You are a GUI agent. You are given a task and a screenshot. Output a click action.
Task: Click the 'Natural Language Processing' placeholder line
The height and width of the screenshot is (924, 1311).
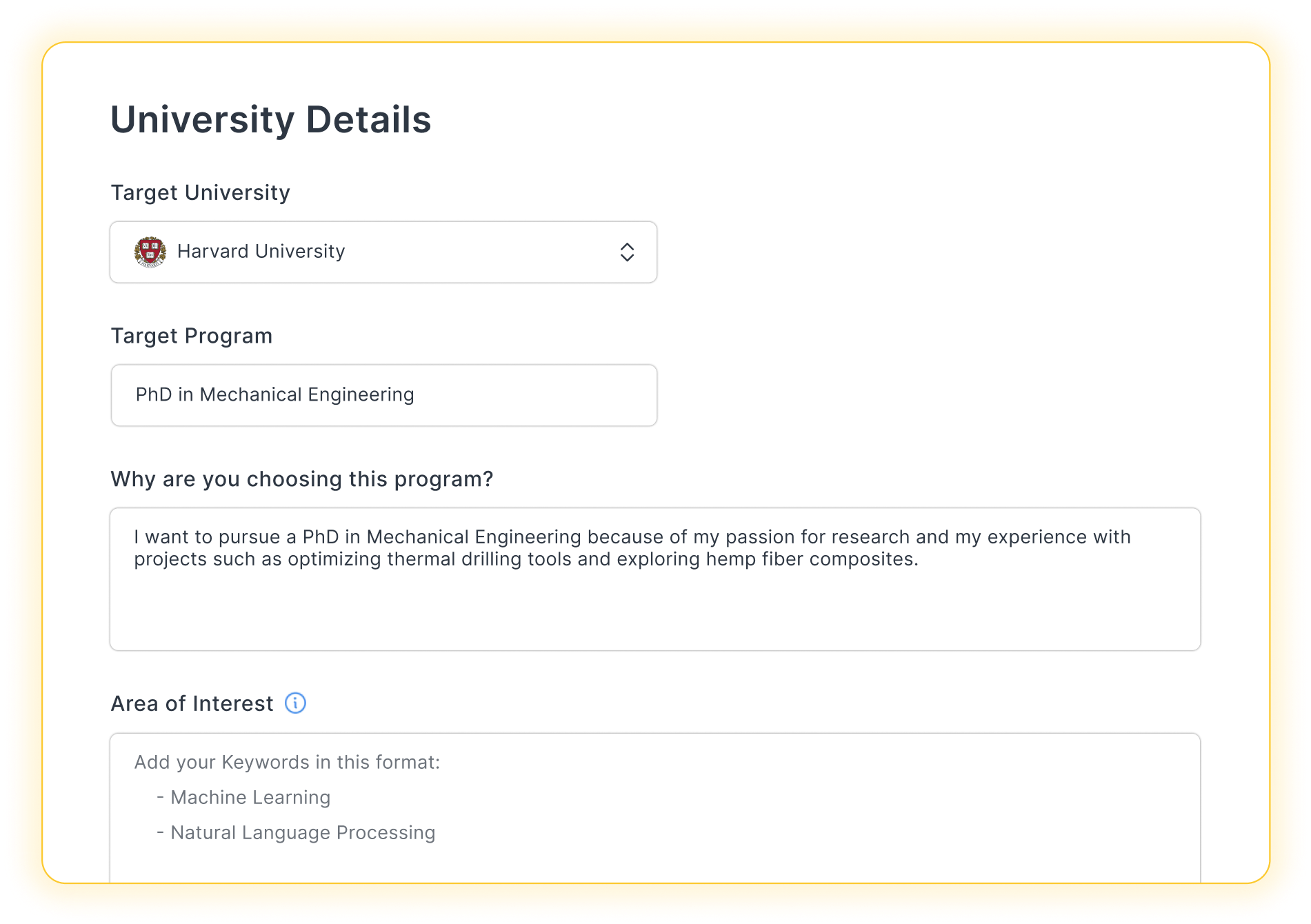point(303,833)
